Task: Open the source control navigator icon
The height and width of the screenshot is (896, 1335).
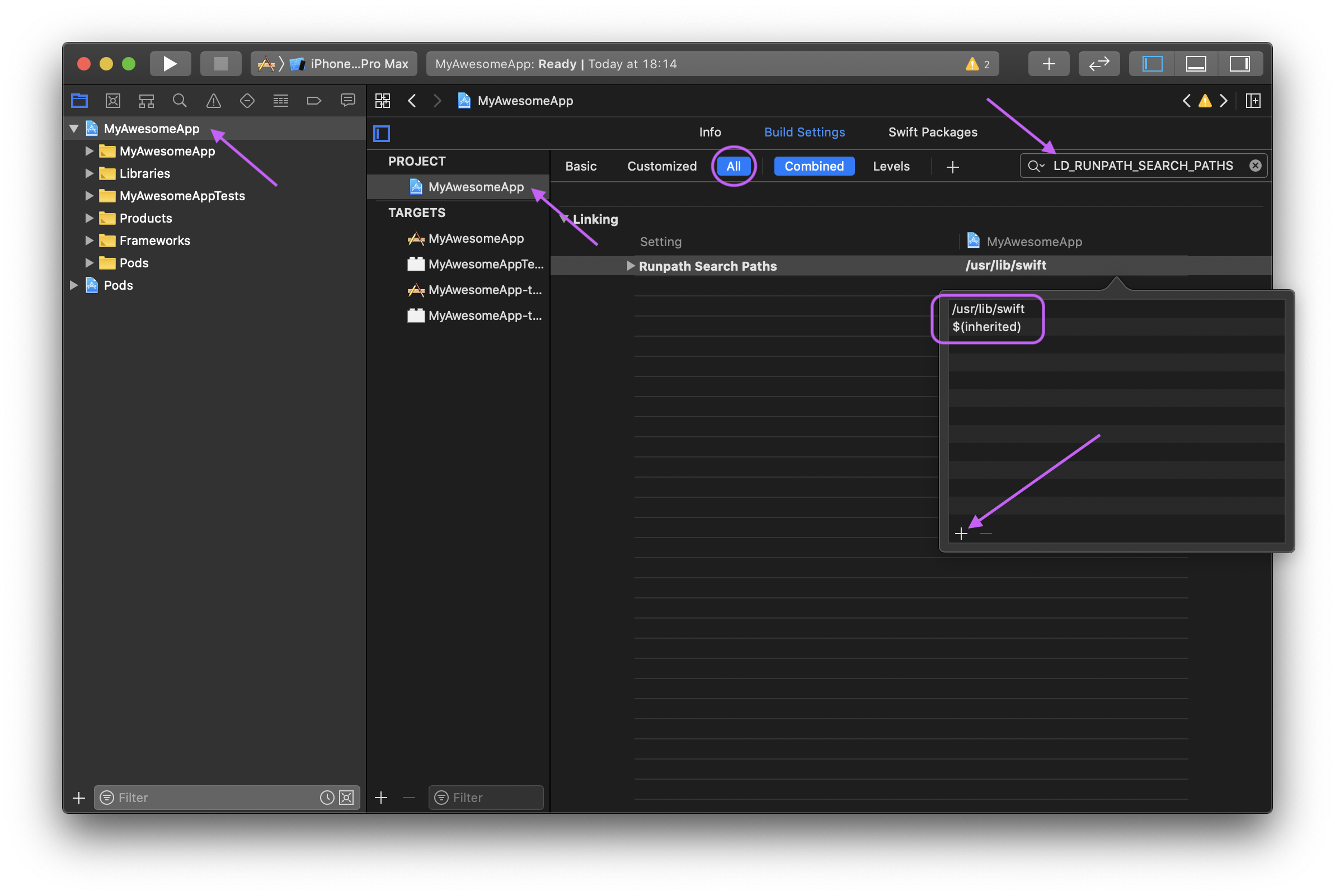Action: [112, 101]
